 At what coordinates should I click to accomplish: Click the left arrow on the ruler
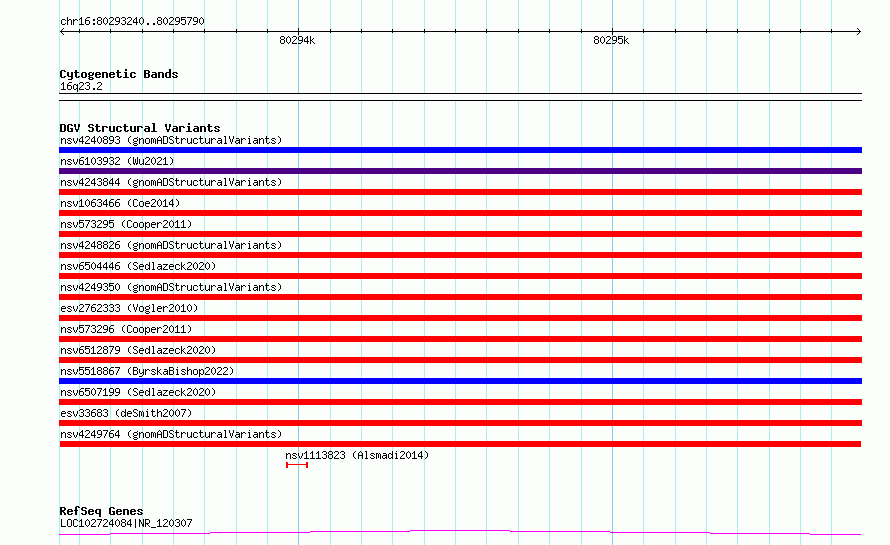(x=62, y=32)
